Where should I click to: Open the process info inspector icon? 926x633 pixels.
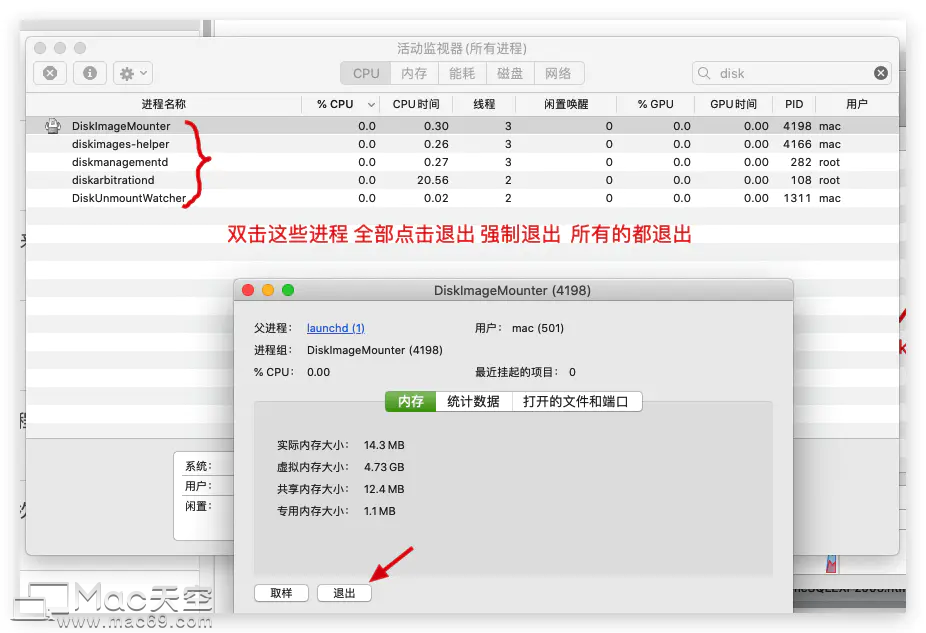(90, 73)
